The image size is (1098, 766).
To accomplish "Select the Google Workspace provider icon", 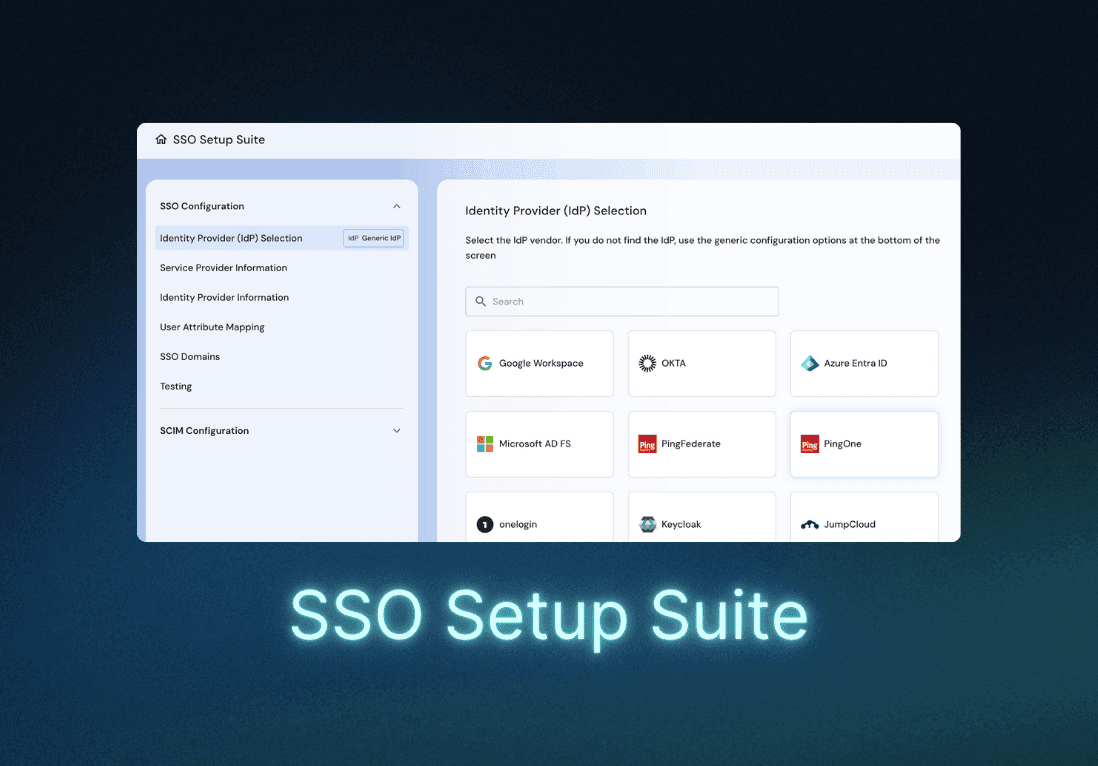I will point(484,363).
